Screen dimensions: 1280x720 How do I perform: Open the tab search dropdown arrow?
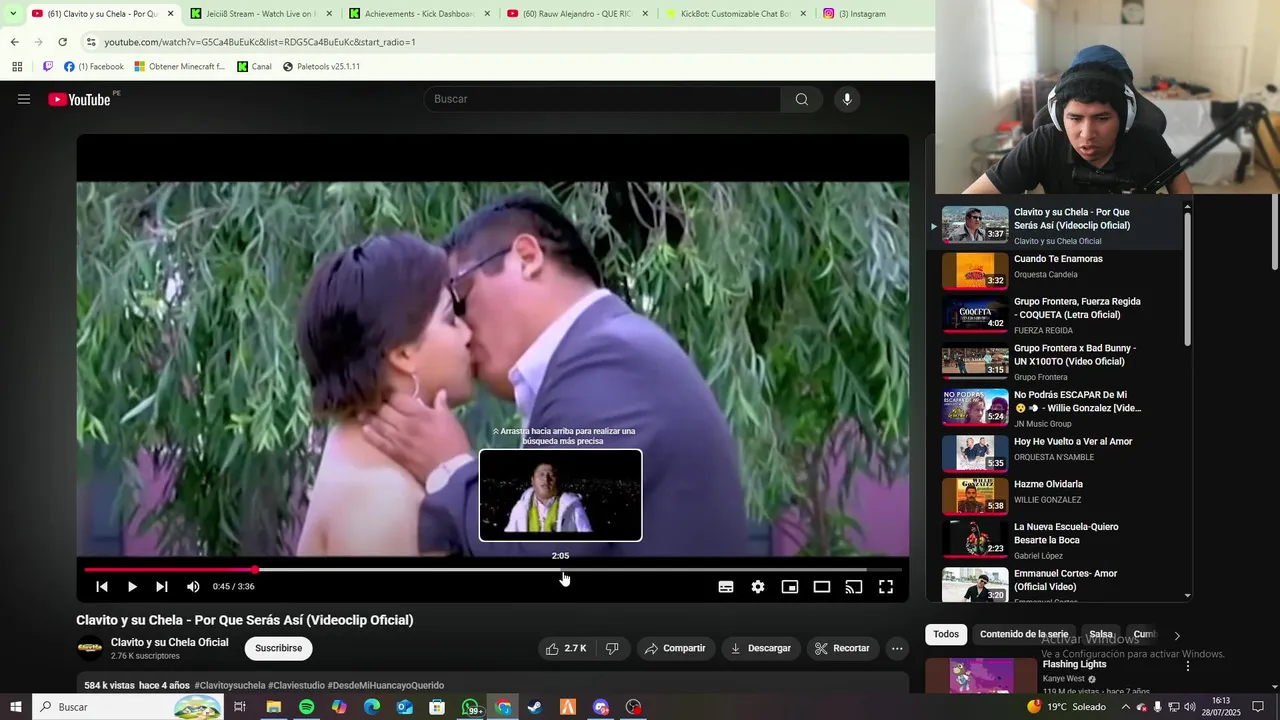[x=13, y=14]
